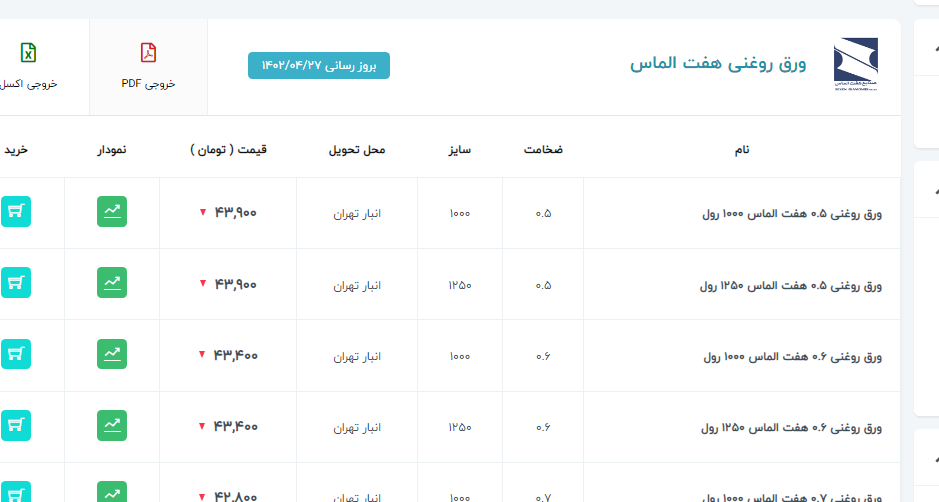Click the قیمت (تومان) column header
Viewport: 939px width, 502px height.
(229, 150)
